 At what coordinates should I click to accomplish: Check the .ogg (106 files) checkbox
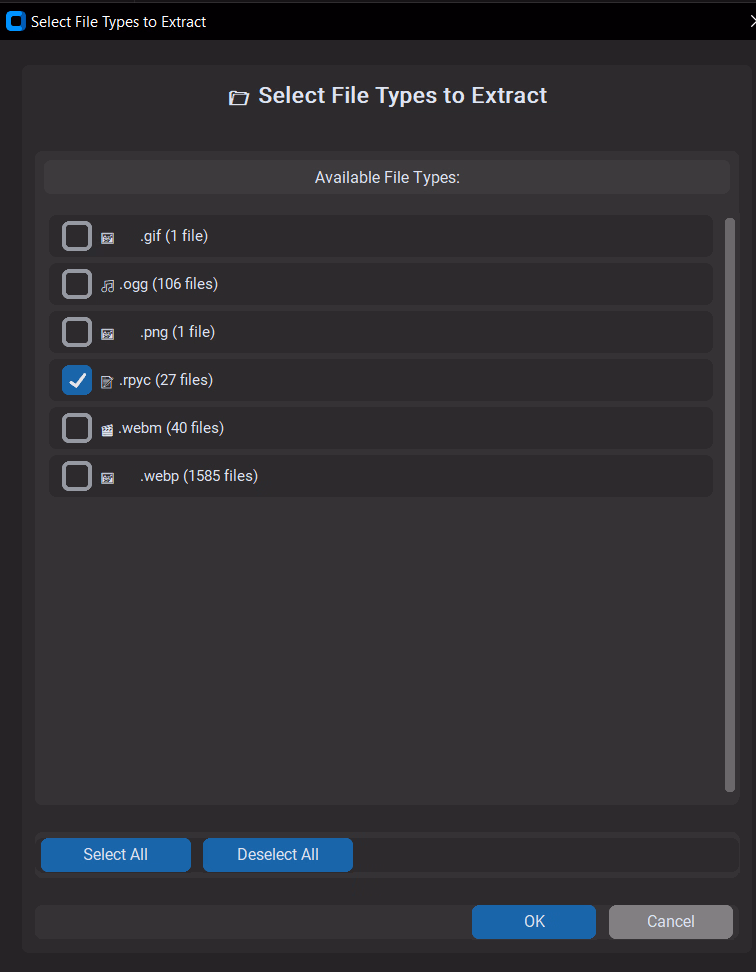(x=77, y=284)
